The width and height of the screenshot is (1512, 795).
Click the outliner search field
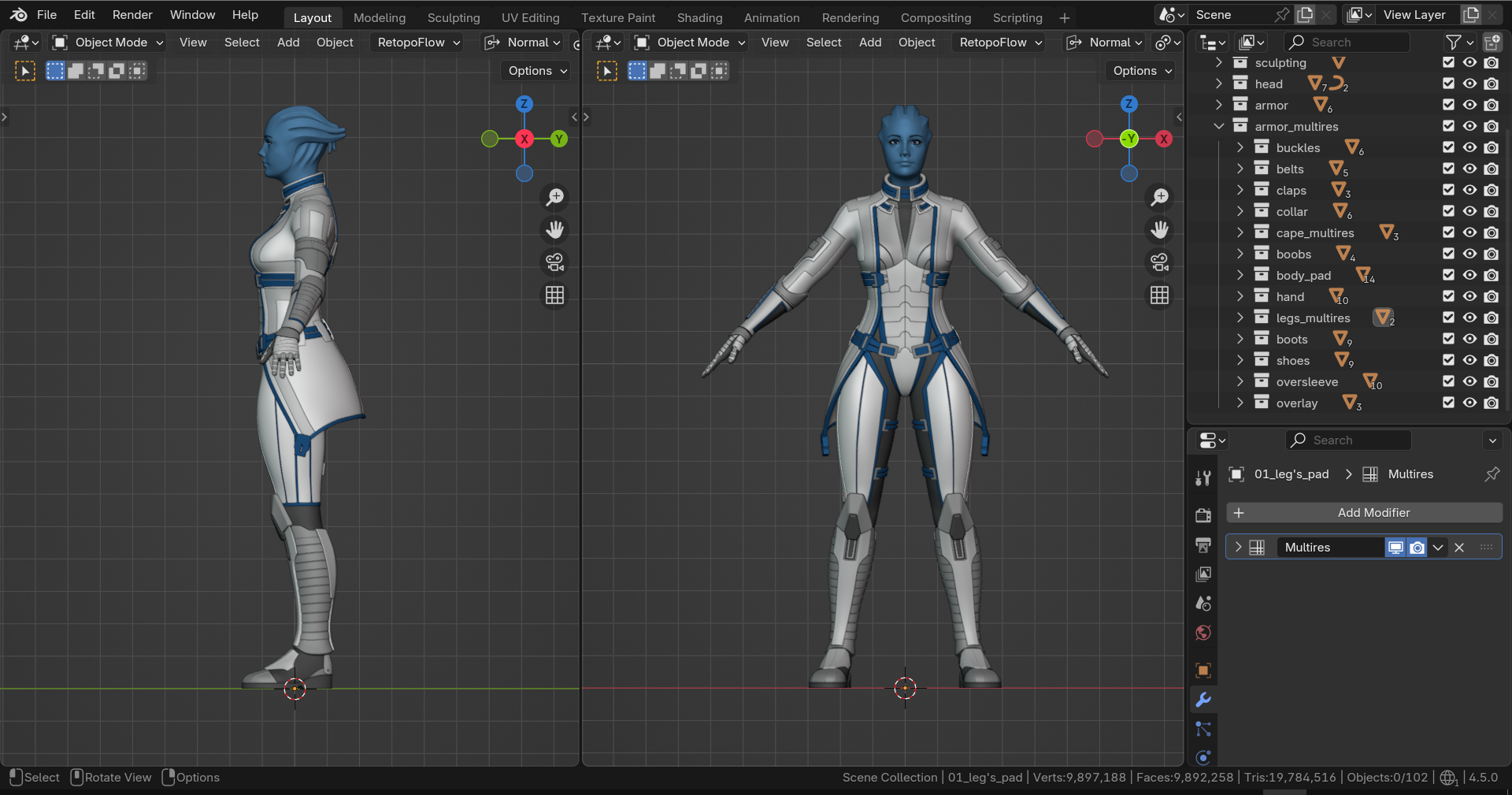click(1347, 43)
